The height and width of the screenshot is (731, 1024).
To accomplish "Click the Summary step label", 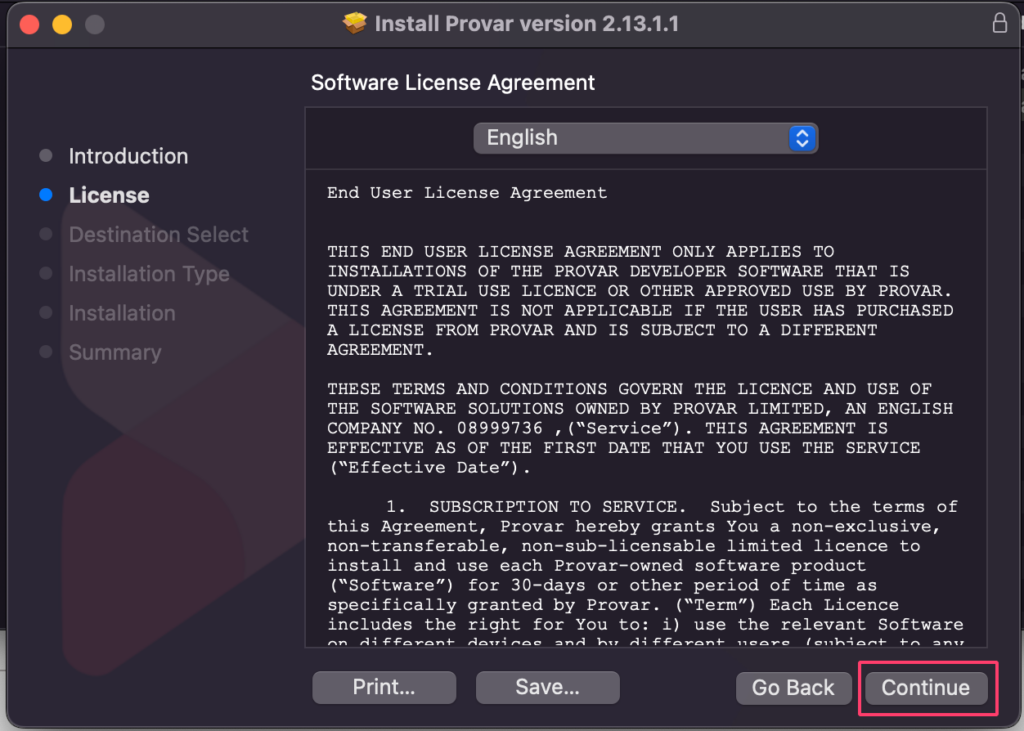I will [x=115, y=352].
